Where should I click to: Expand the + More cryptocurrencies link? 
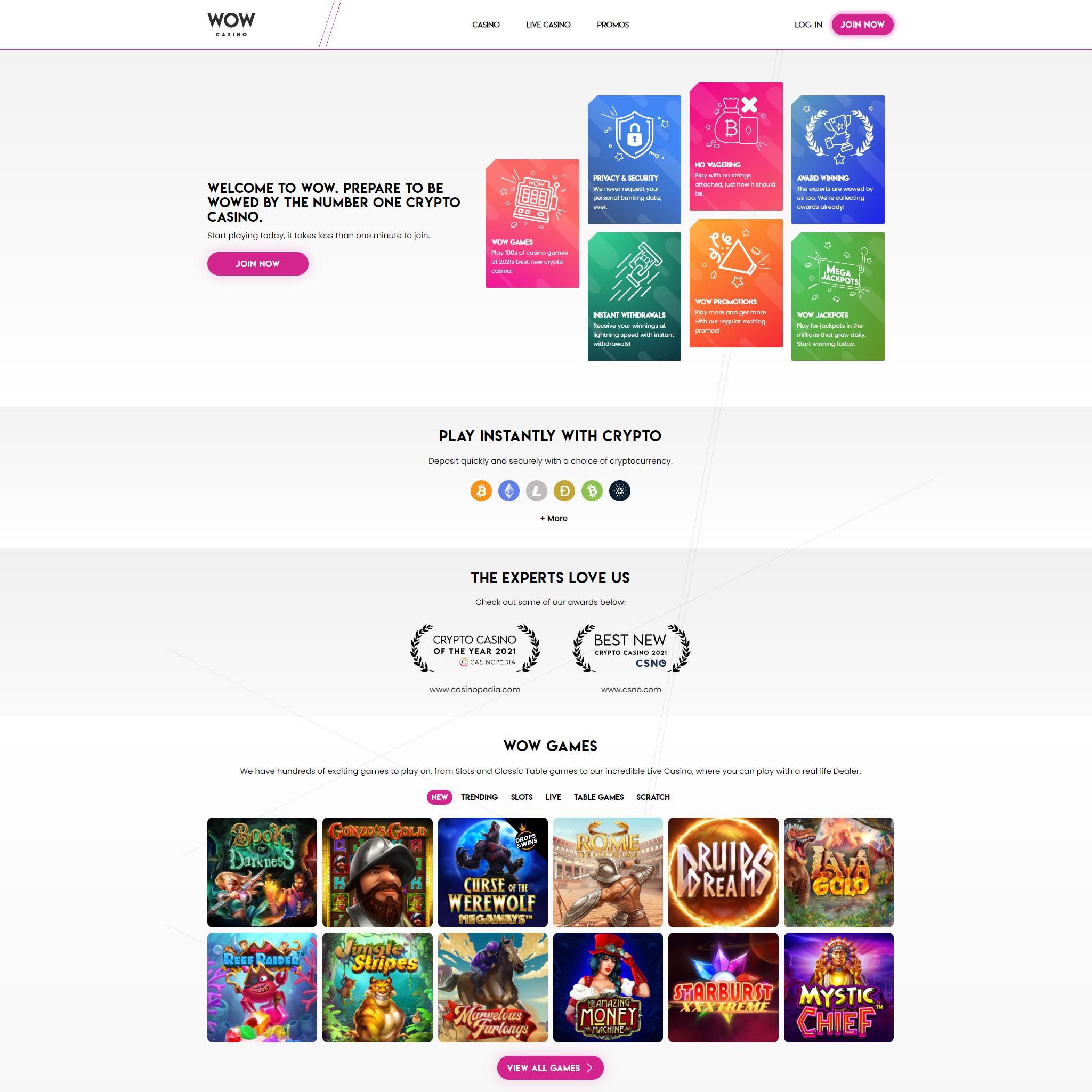click(553, 519)
